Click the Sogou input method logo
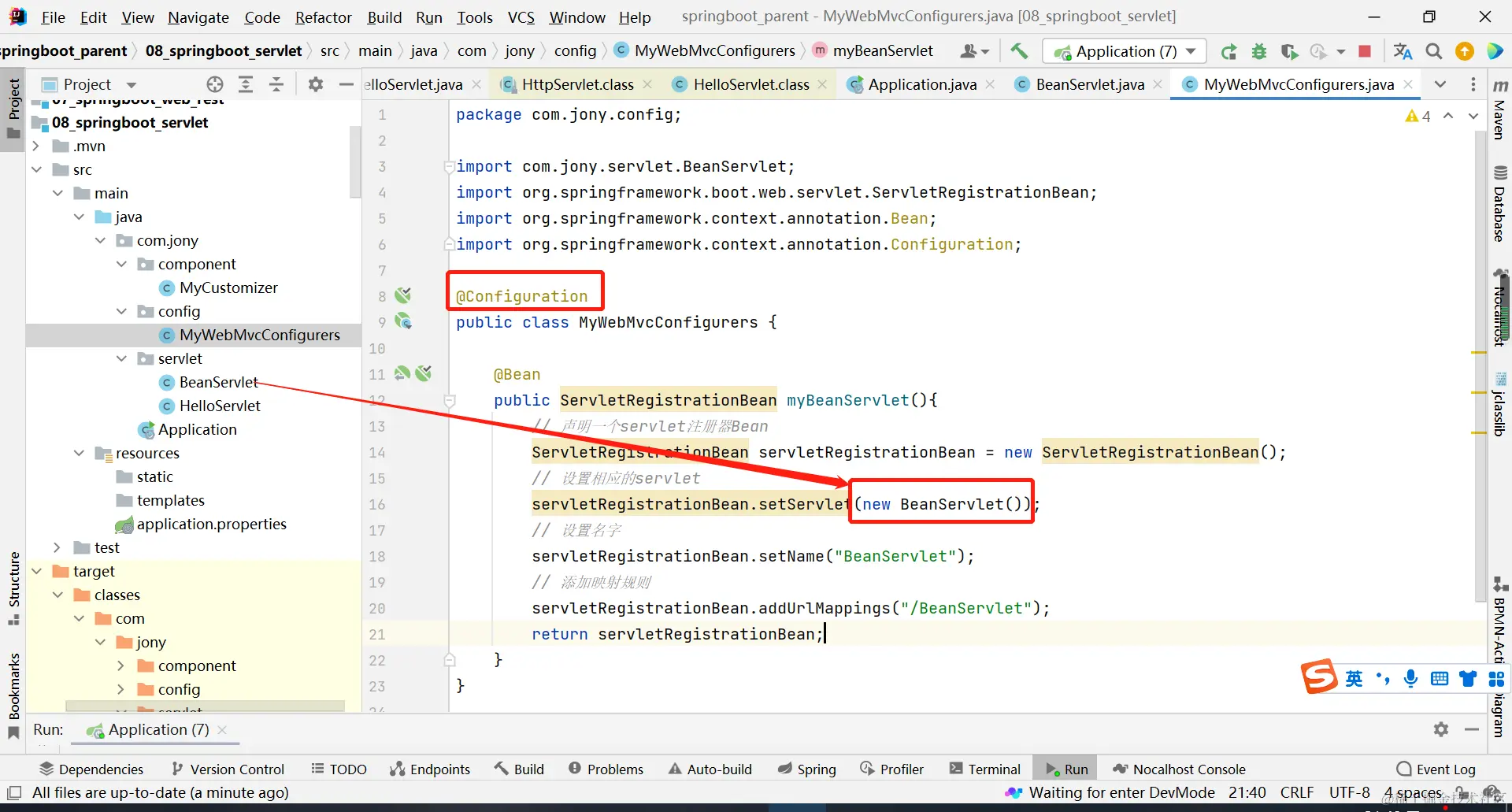Screen dimensions: 1512x812 tap(1319, 677)
